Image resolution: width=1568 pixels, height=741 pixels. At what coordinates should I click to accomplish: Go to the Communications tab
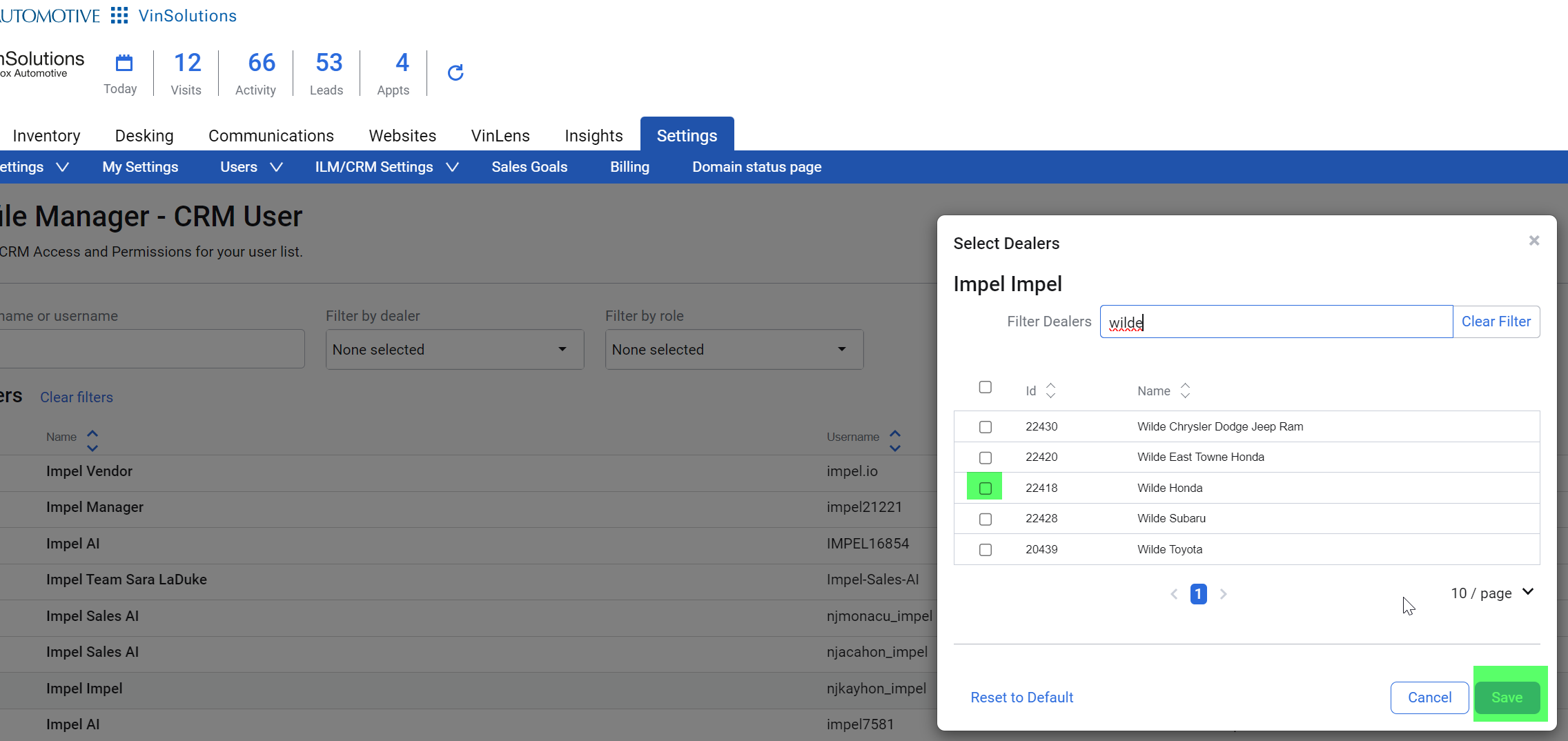click(271, 135)
